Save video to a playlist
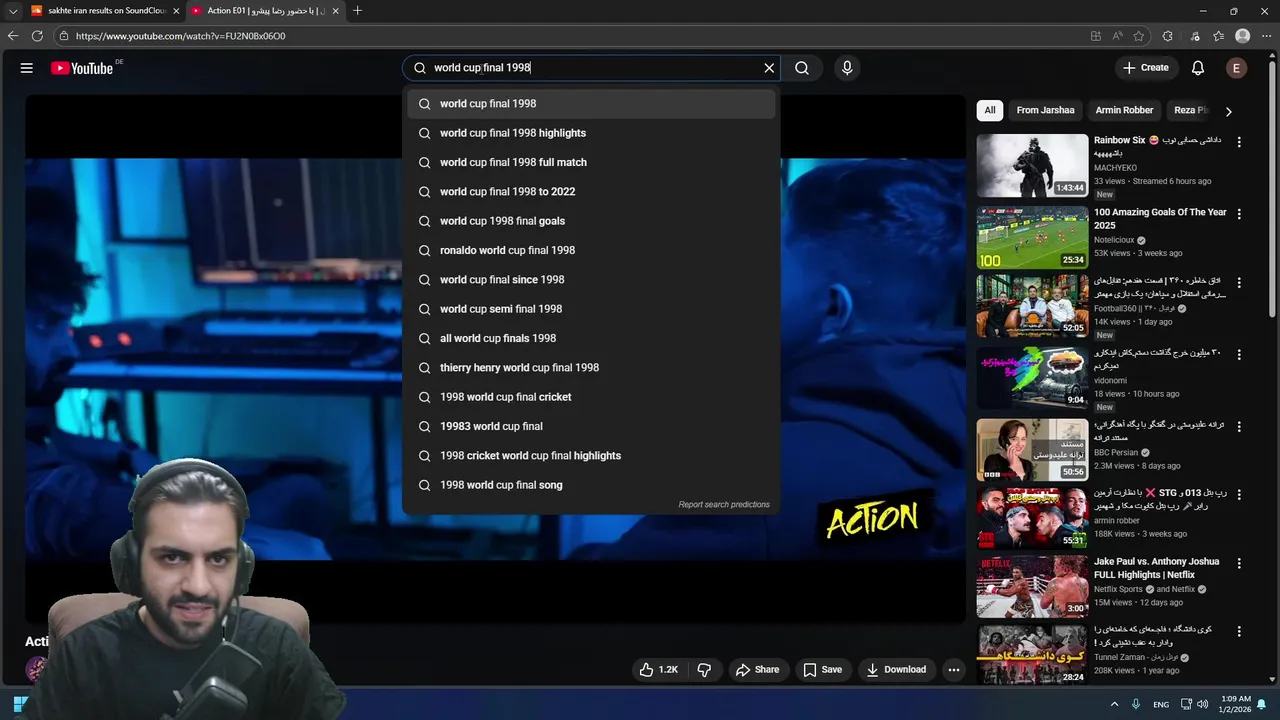Screen dimensions: 1280x720 (x=822, y=670)
